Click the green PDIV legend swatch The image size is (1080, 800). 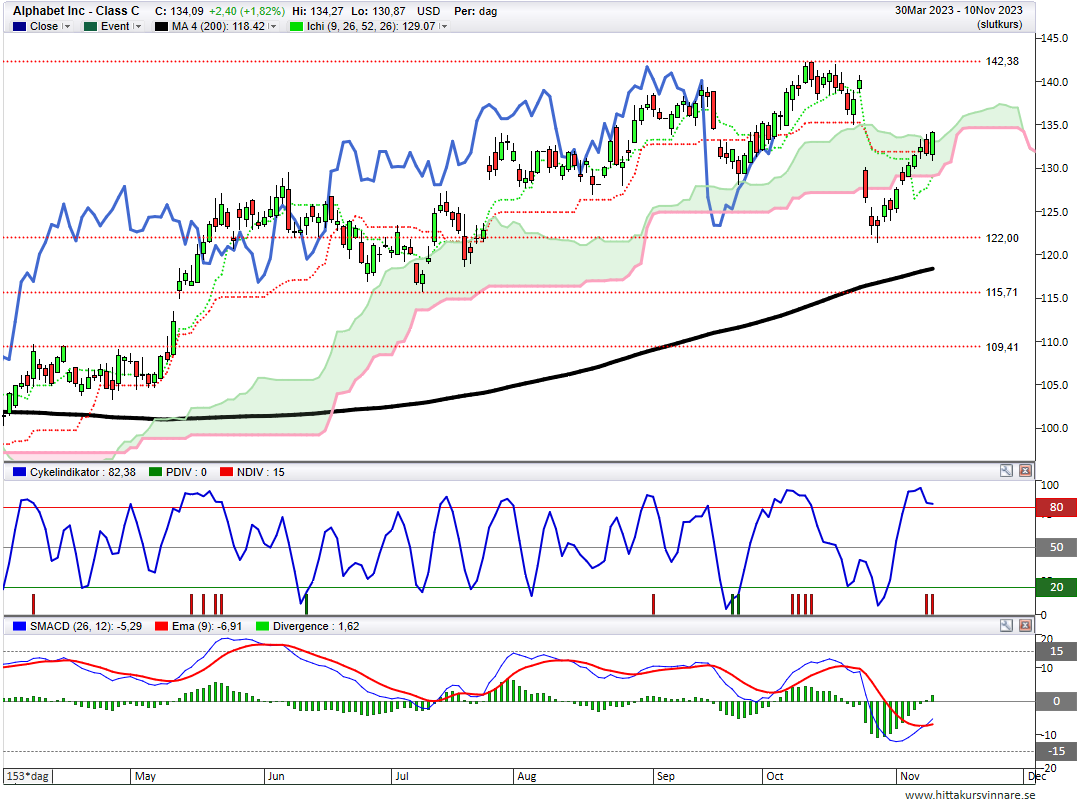pyautogui.click(x=155, y=472)
